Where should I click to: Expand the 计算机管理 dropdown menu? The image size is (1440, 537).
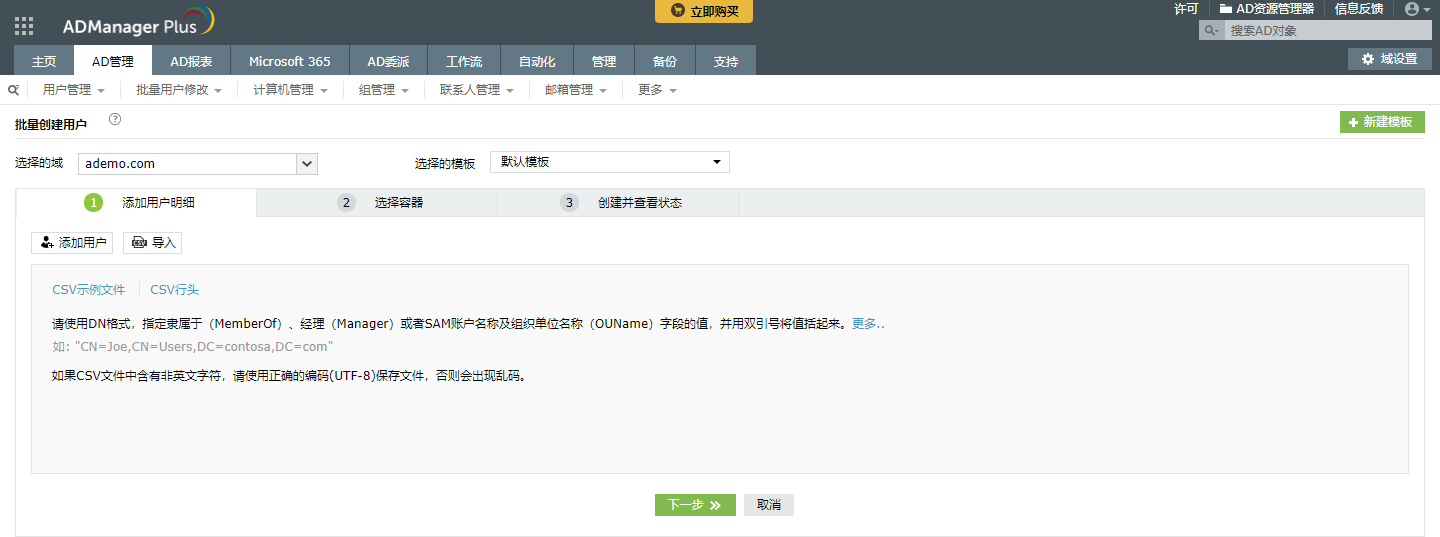pos(290,90)
